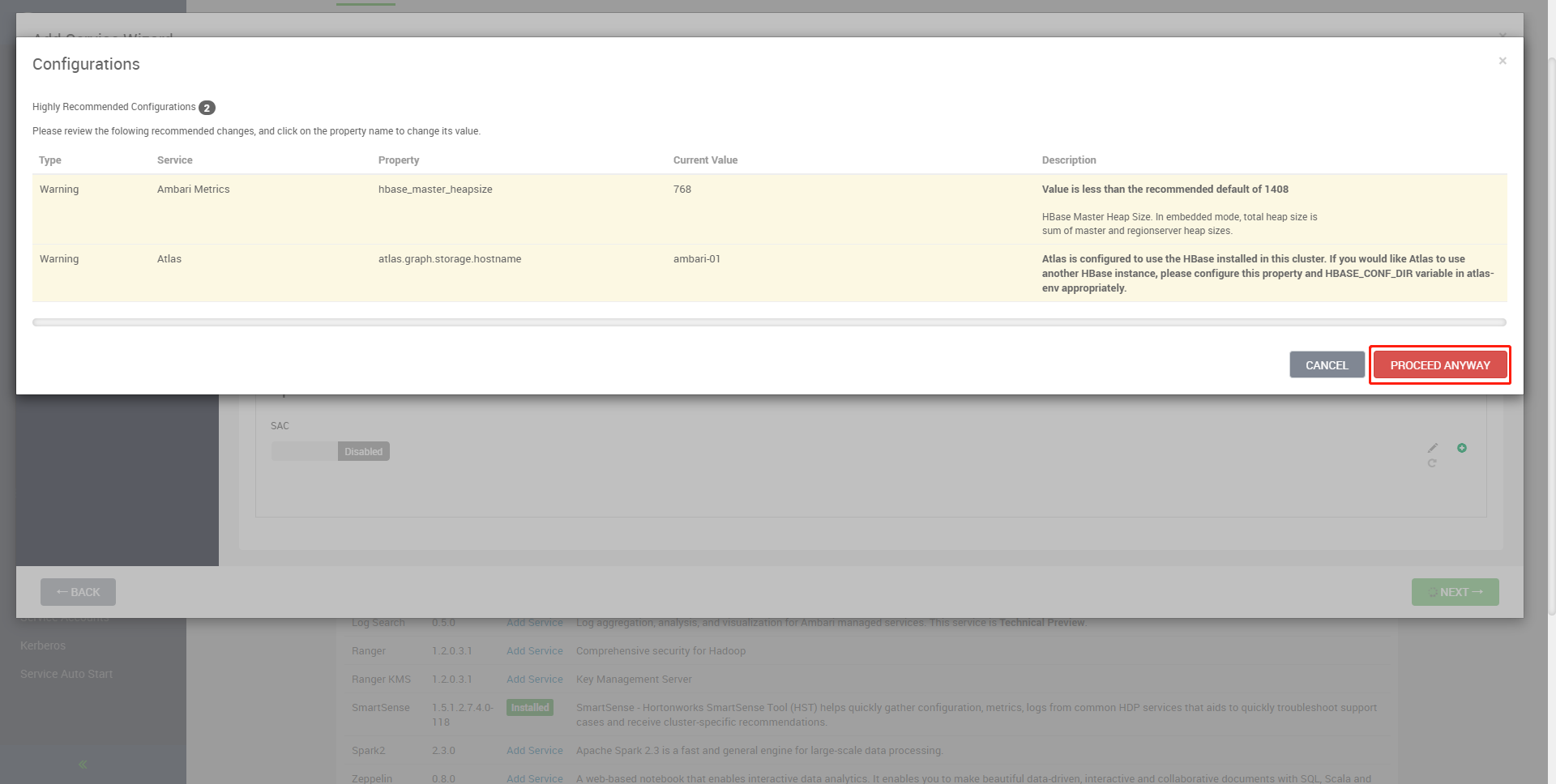Click the Configurations dialog title

tap(86, 64)
